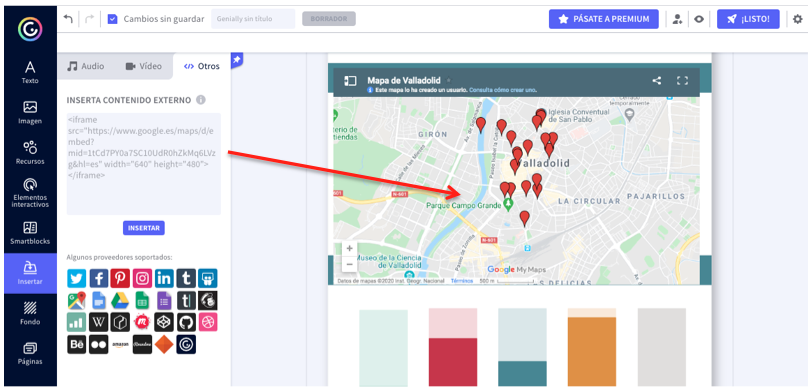The image size is (808, 390).
Task: Select the Facebook provider icon
Action: coord(99,278)
